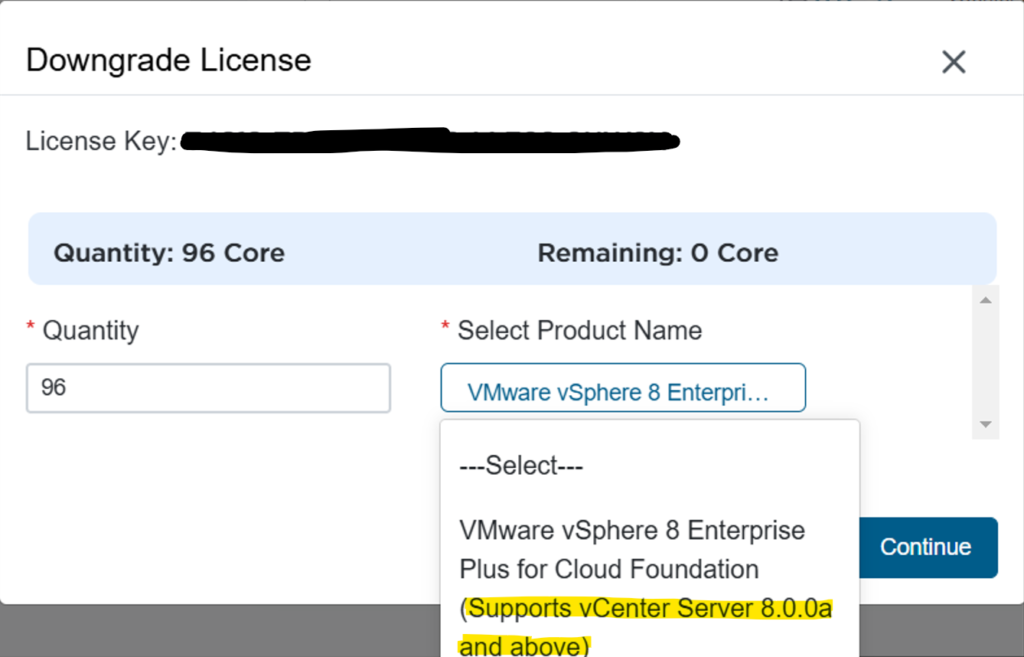Image resolution: width=1024 pixels, height=657 pixels.
Task: Close the Downgrade License dialog
Action: coord(953,62)
